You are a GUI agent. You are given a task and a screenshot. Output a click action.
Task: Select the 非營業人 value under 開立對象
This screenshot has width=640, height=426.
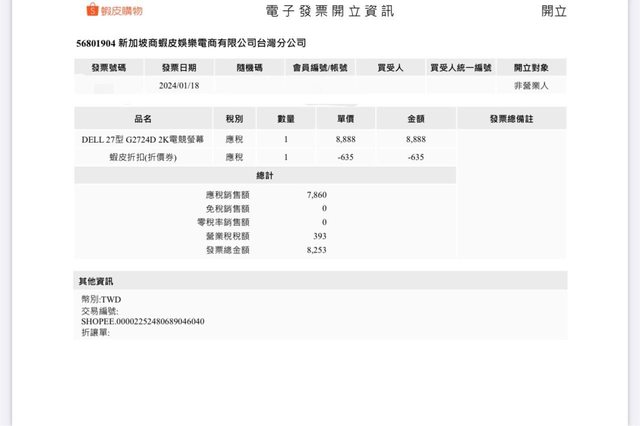pos(531,86)
